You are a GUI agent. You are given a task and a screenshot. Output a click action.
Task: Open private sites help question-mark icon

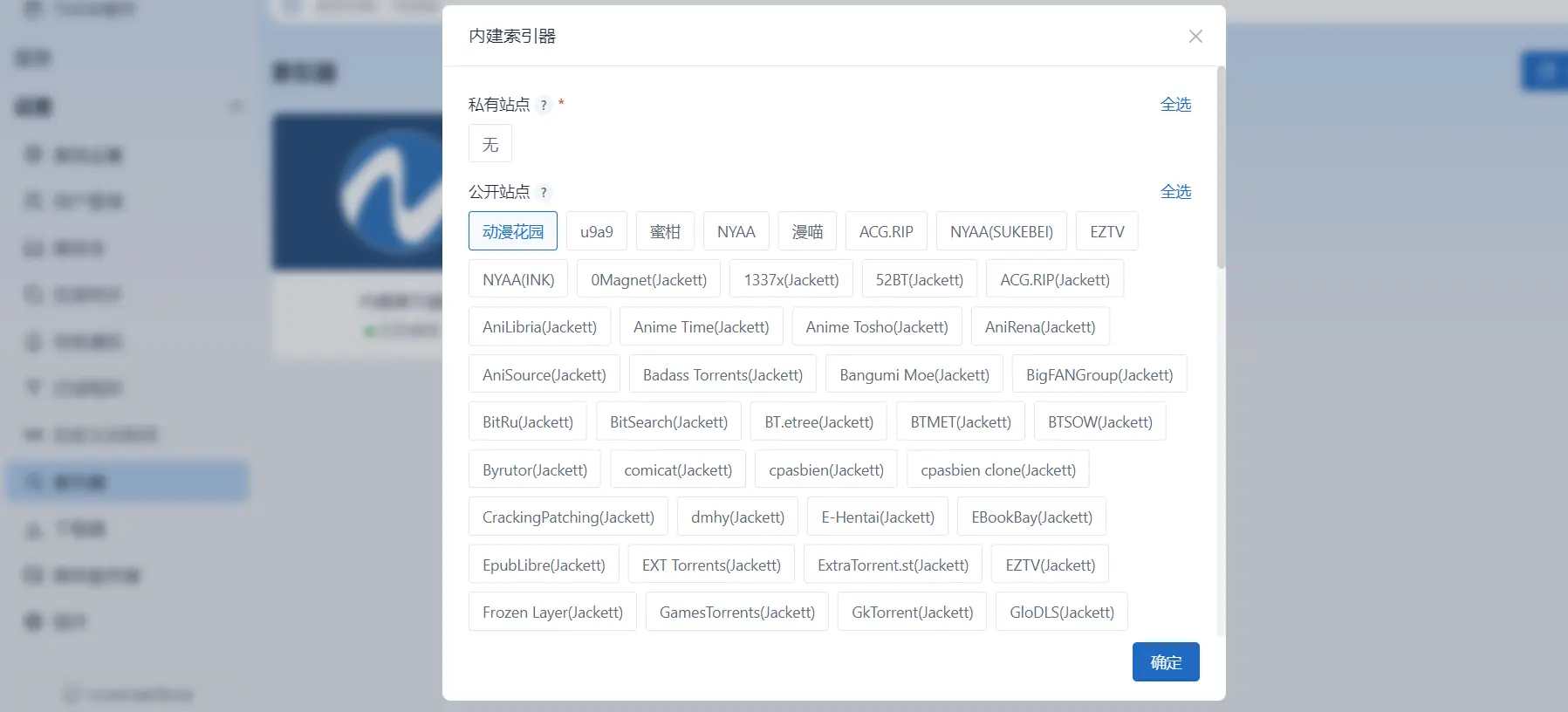[544, 105]
